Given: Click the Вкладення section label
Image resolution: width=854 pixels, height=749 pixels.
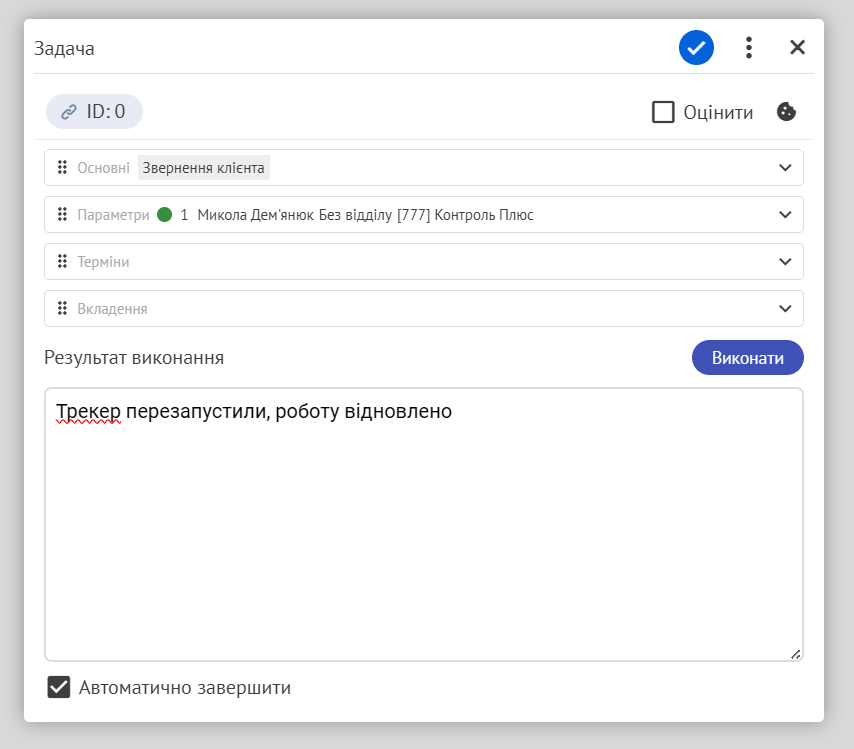Looking at the screenshot, I should [x=112, y=309].
